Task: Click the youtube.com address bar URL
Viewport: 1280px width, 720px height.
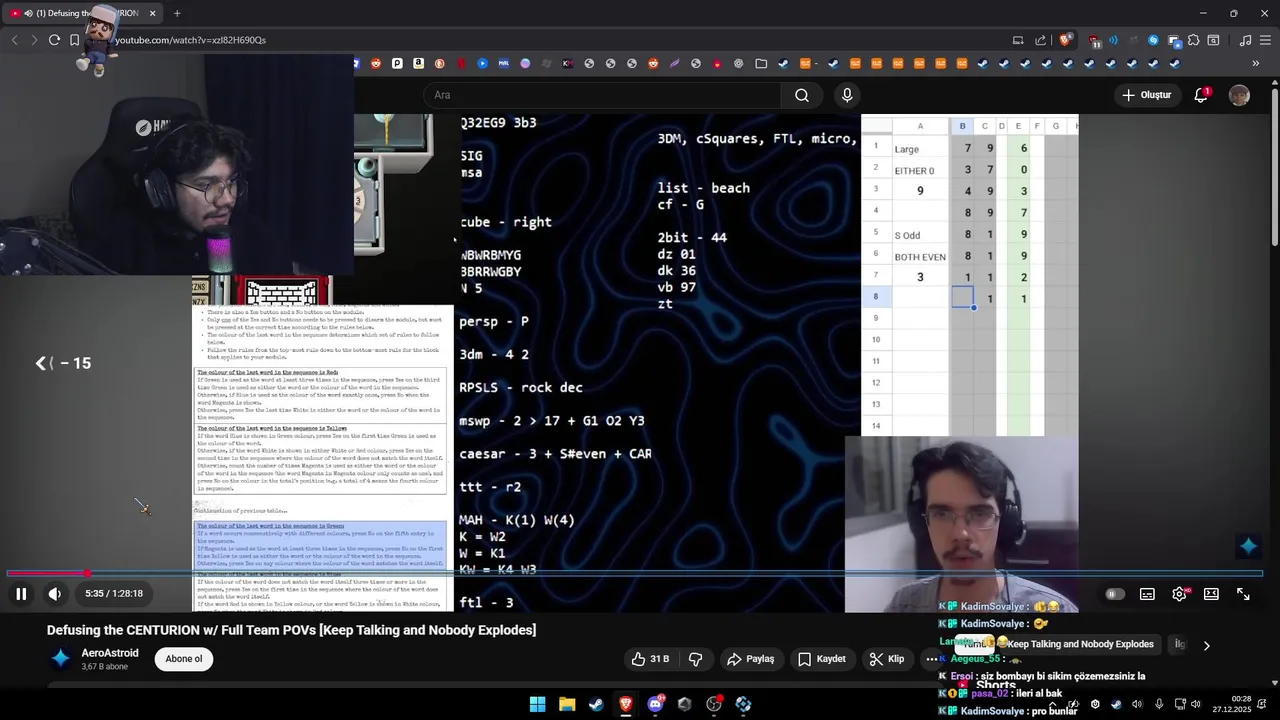Action: [190, 40]
